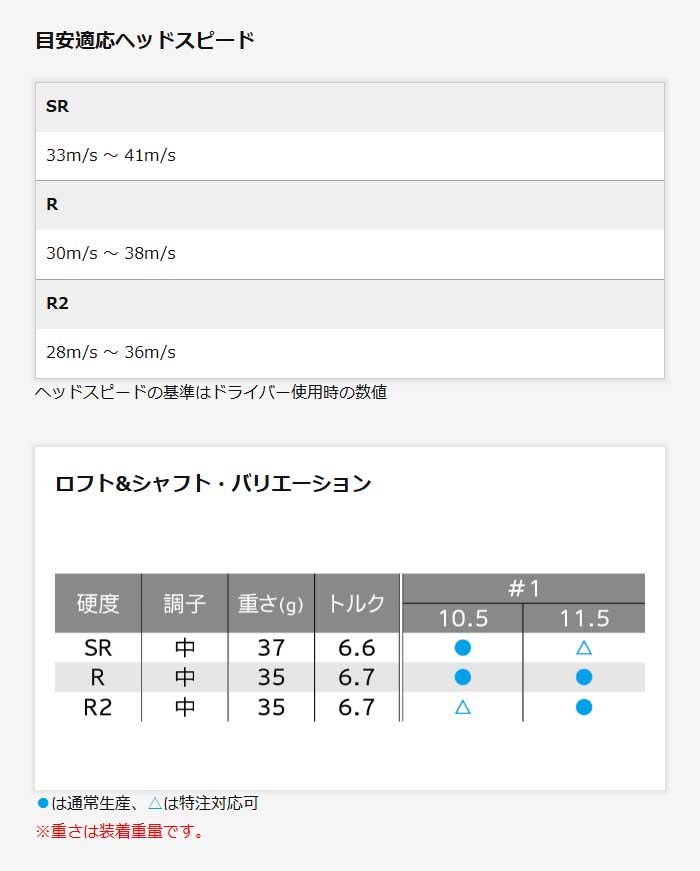Image resolution: width=700 pixels, height=871 pixels.
Task: Click the 10.5 loft column header
Action: (x=462, y=618)
